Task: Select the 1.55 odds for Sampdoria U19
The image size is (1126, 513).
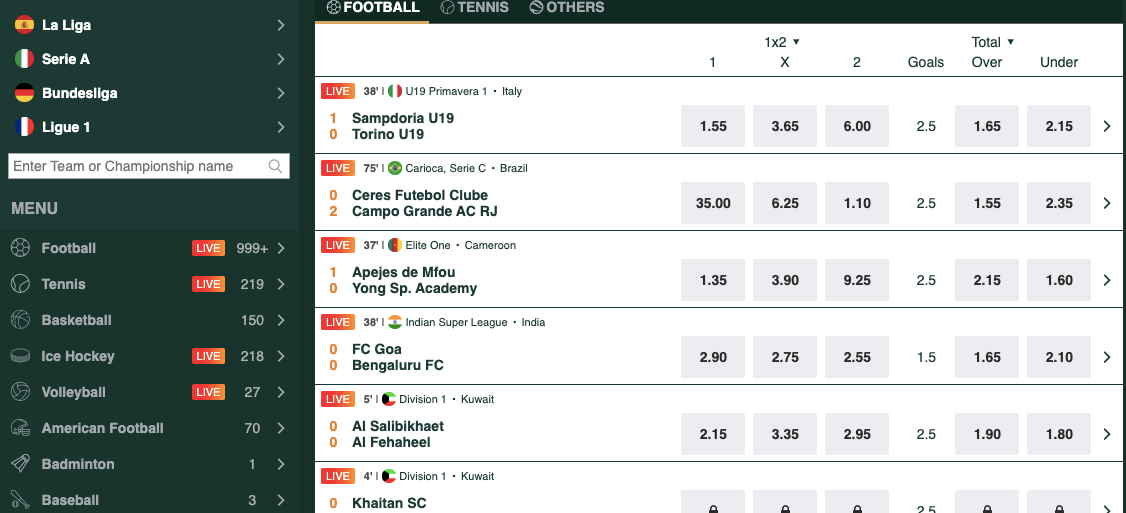Action: tap(713, 126)
